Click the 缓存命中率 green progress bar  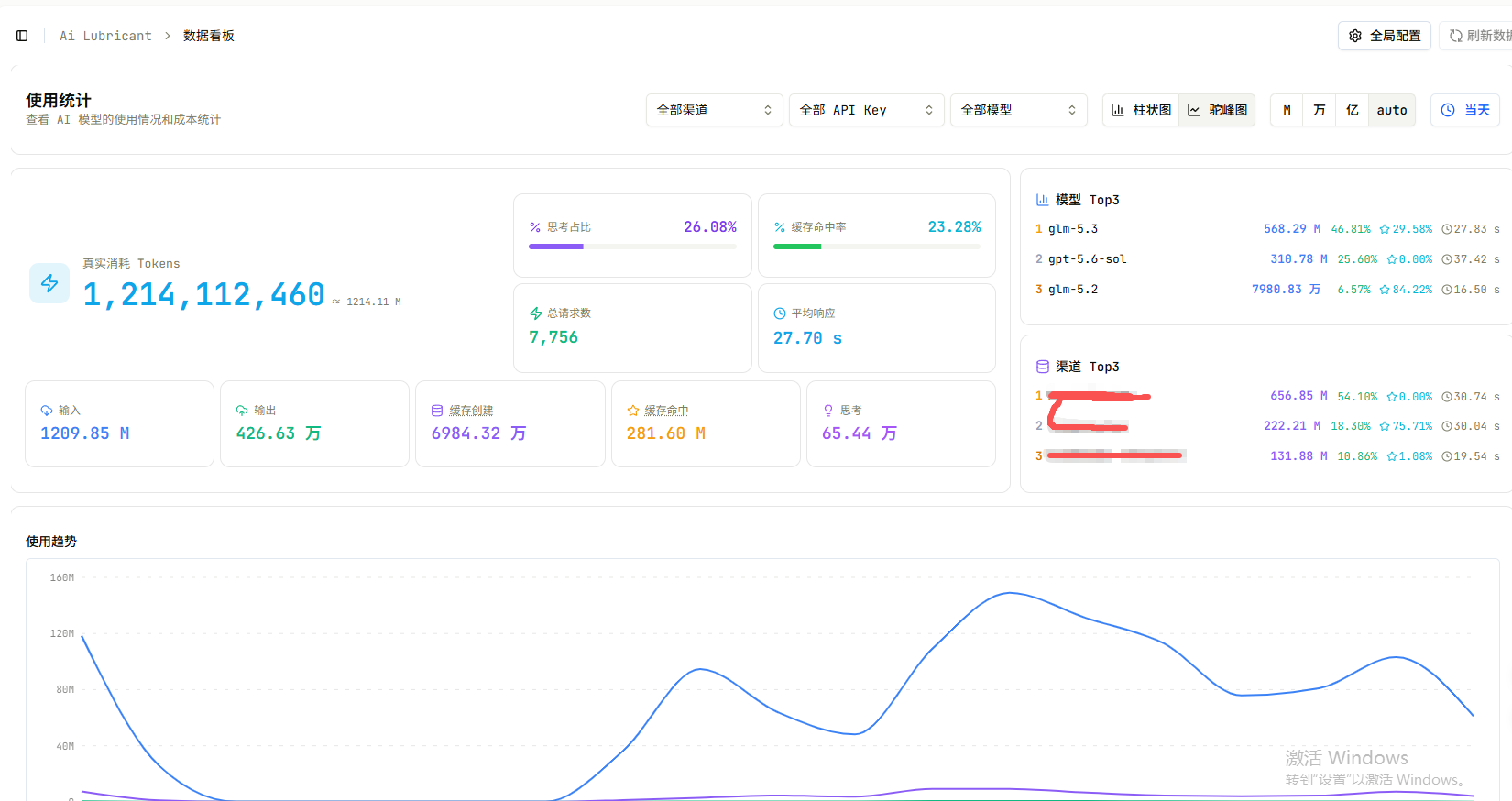[x=877, y=247]
